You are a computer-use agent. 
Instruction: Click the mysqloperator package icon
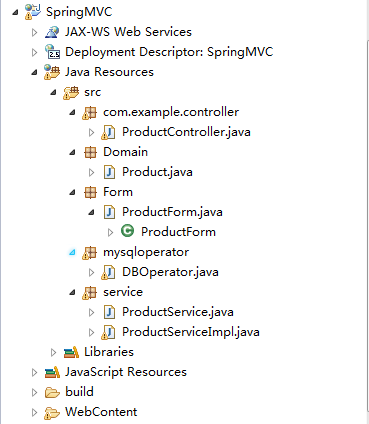click(x=90, y=253)
